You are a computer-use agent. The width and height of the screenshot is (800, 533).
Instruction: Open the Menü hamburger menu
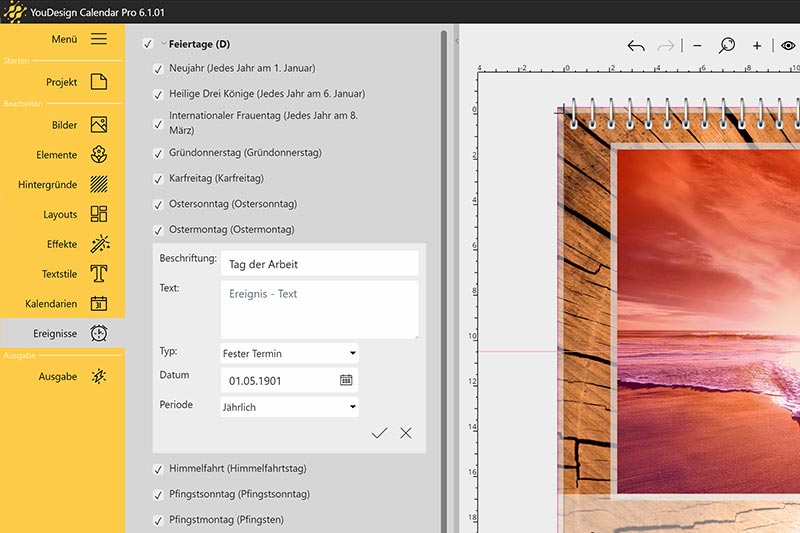(x=98, y=39)
